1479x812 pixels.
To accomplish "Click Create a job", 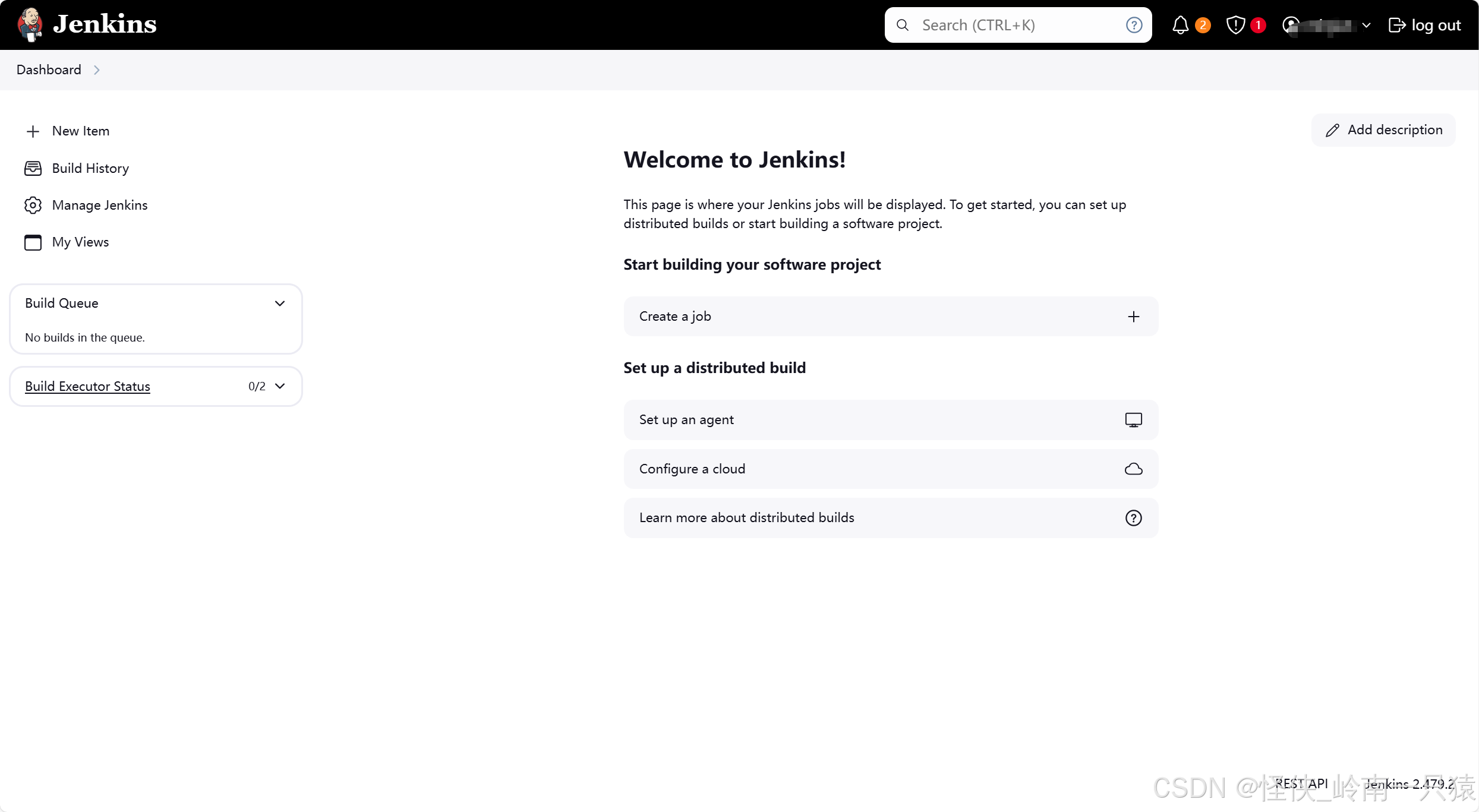I will [890, 317].
